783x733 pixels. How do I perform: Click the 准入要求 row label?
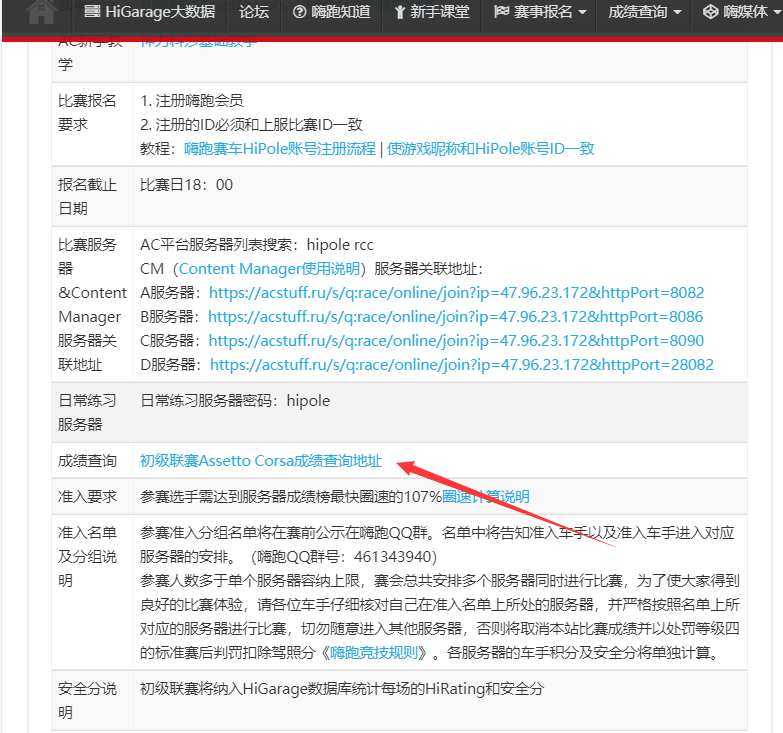87,496
